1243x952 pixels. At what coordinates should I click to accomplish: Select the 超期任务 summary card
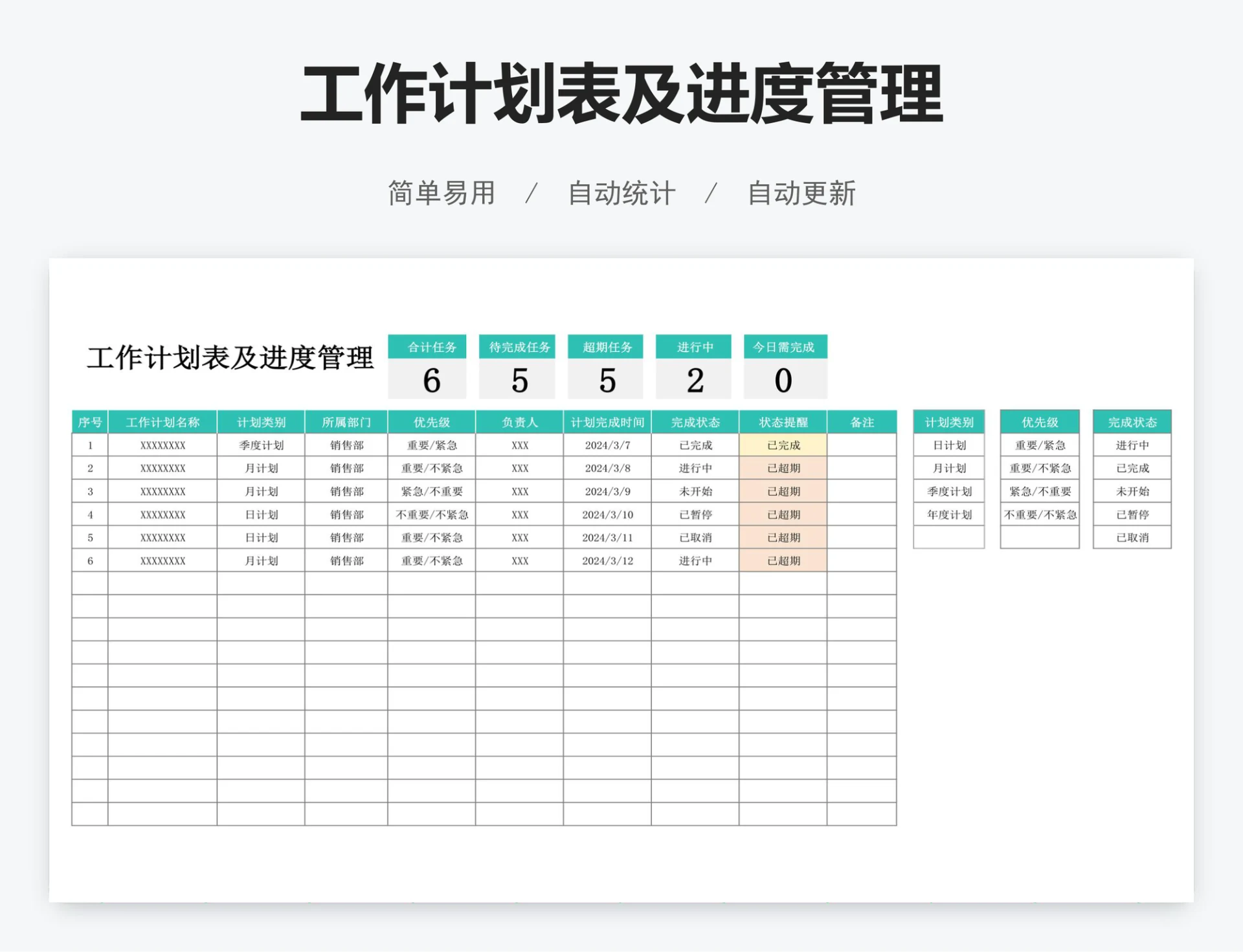[x=605, y=368]
